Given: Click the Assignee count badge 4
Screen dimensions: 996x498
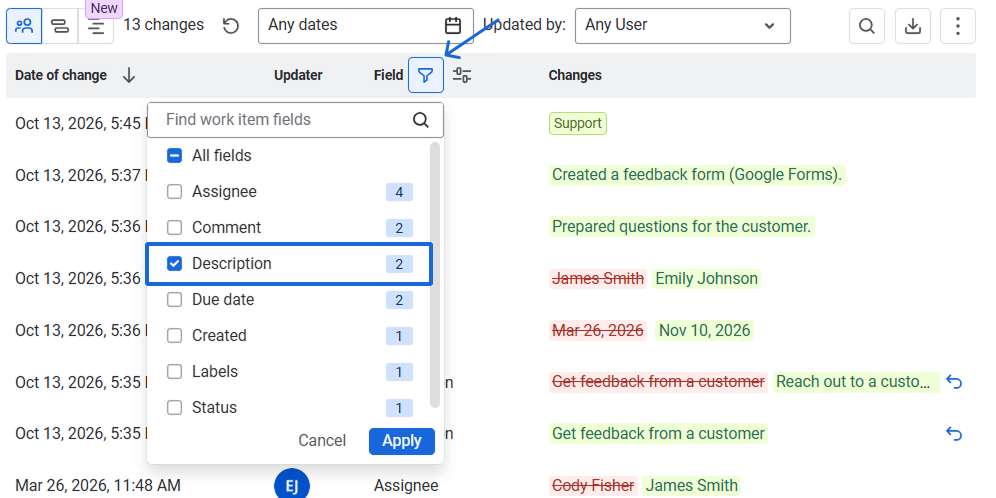Looking at the screenshot, I should tap(399, 192).
